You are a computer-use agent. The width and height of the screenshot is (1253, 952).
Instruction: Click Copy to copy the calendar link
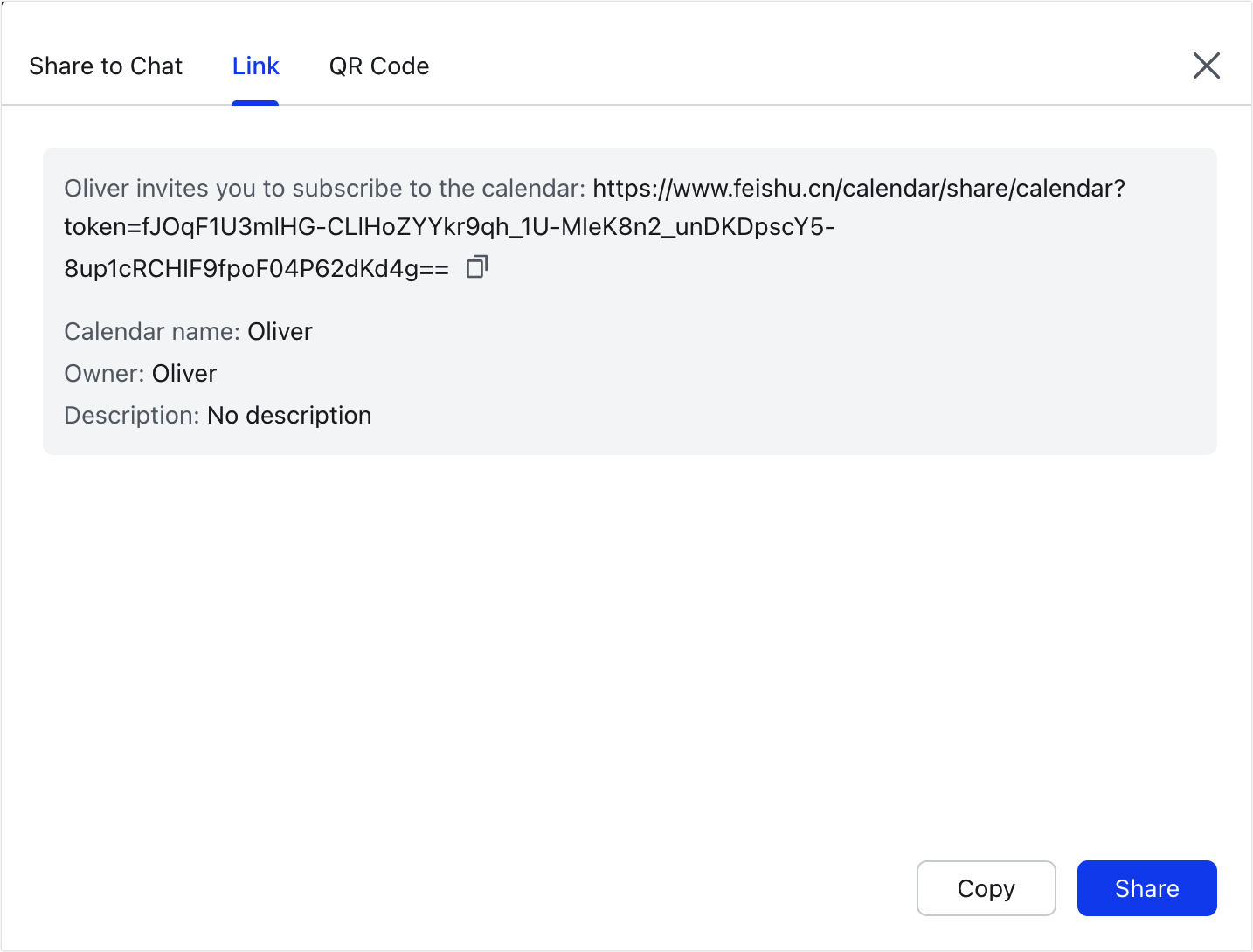(986, 888)
